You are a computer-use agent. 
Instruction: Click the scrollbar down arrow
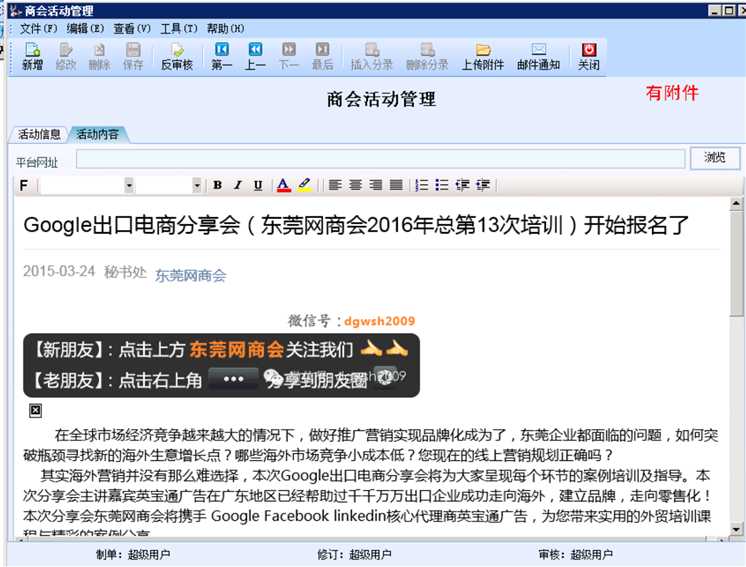(736, 528)
